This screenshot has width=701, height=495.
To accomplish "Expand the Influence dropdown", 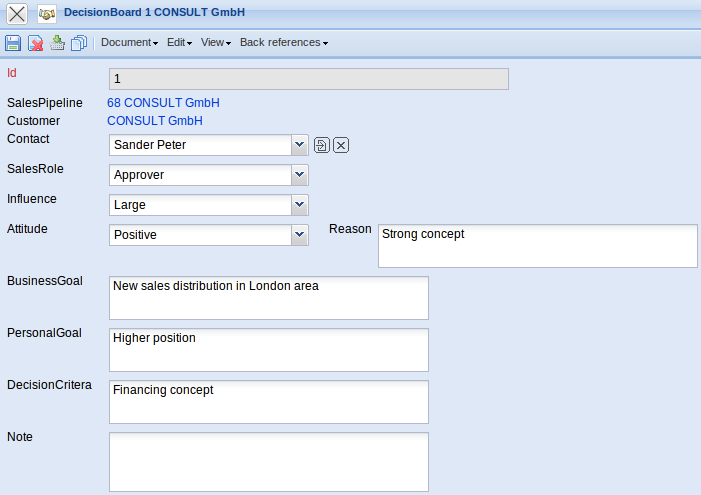I will (299, 205).
